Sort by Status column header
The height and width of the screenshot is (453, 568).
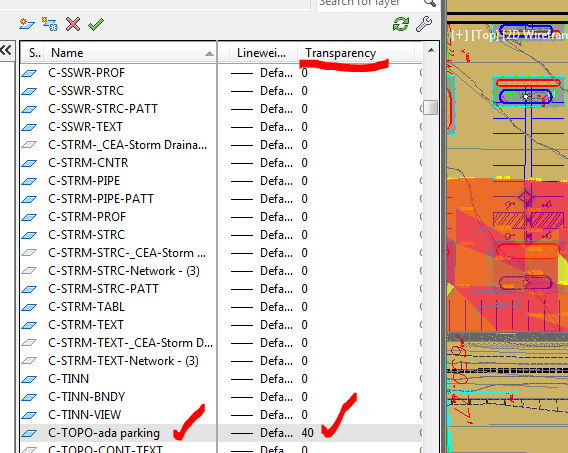point(34,53)
